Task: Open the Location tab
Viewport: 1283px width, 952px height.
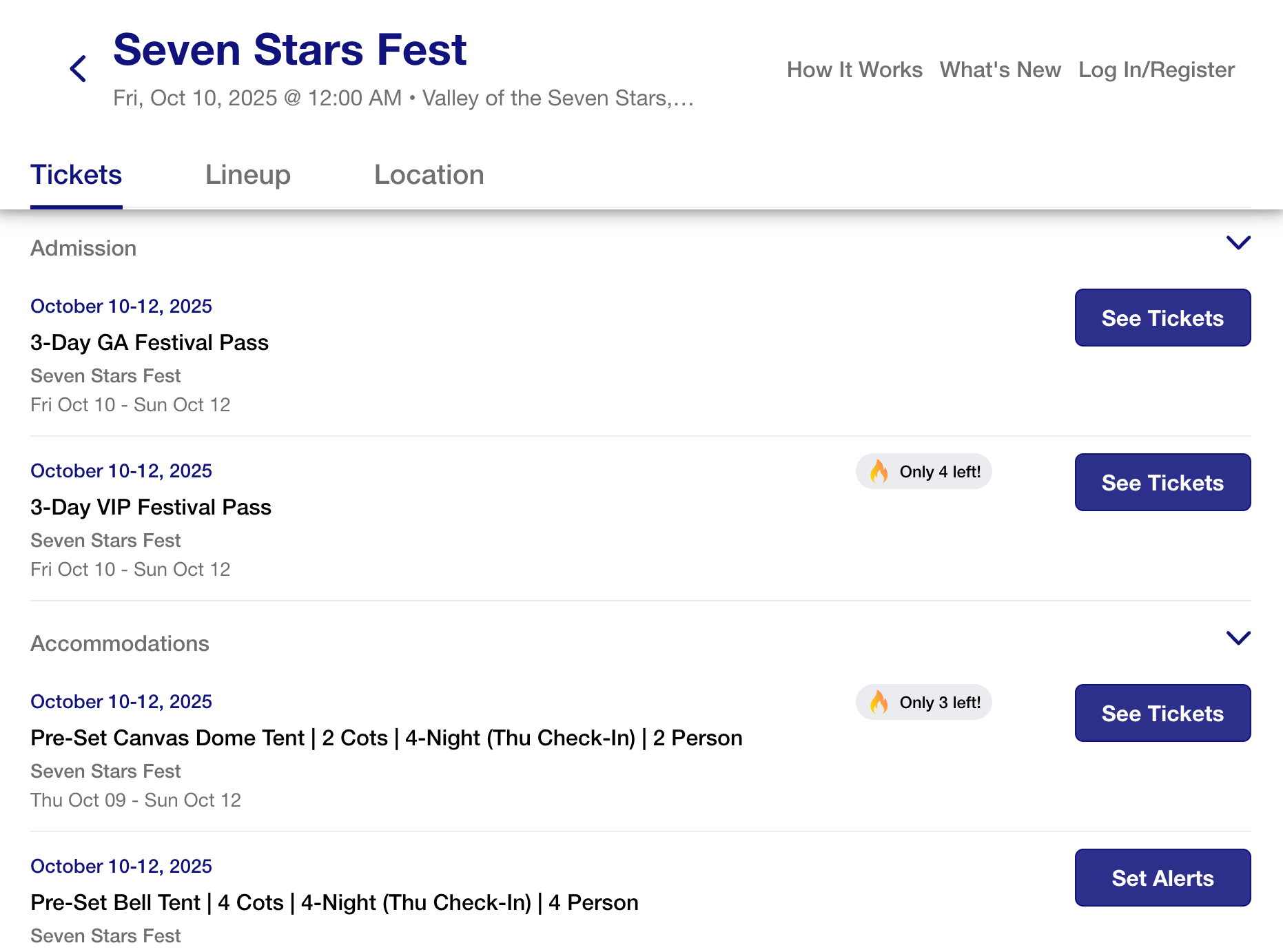Action: point(429,175)
